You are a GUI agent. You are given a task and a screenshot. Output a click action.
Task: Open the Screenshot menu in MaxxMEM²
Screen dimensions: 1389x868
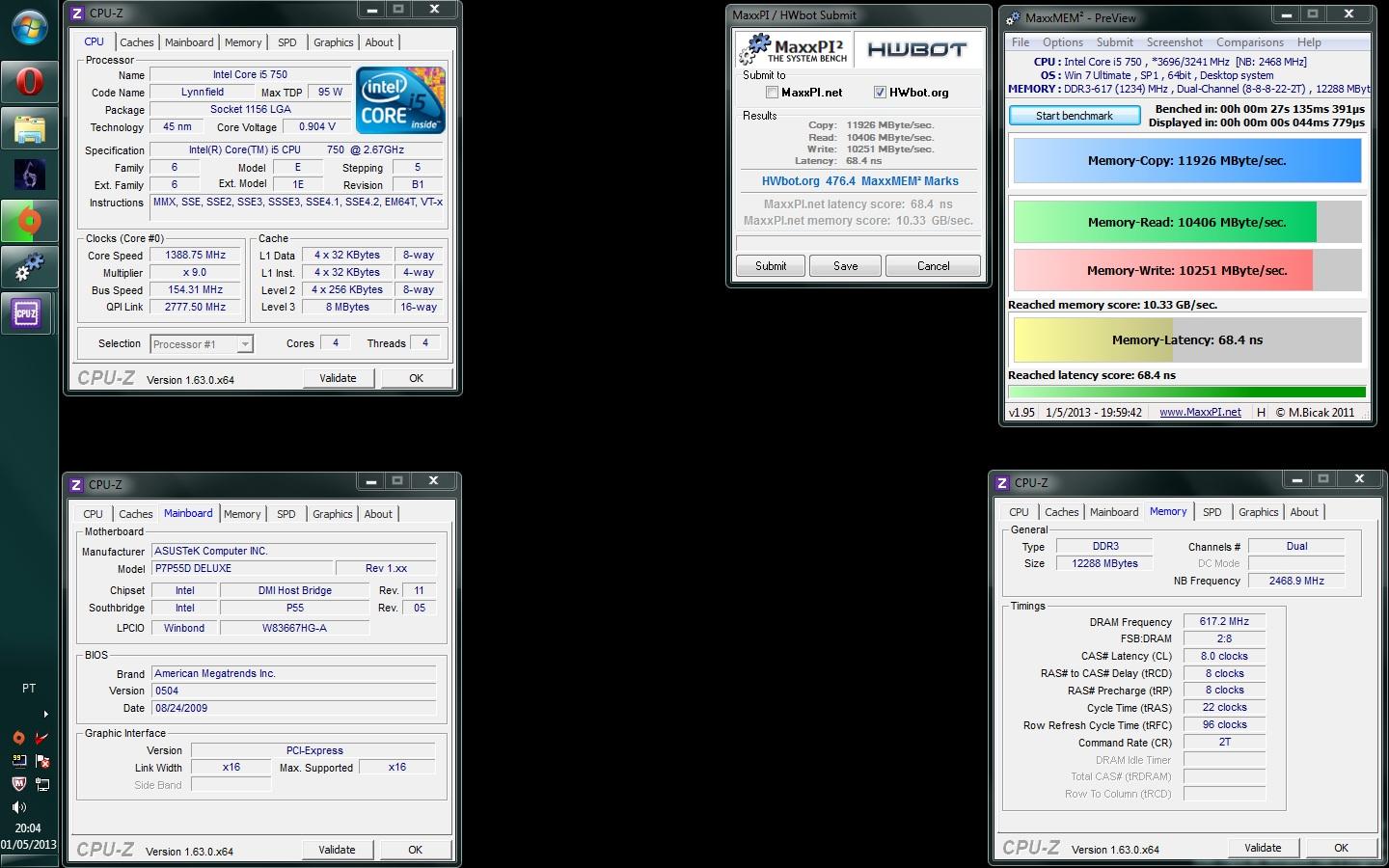tap(1174, 42)
